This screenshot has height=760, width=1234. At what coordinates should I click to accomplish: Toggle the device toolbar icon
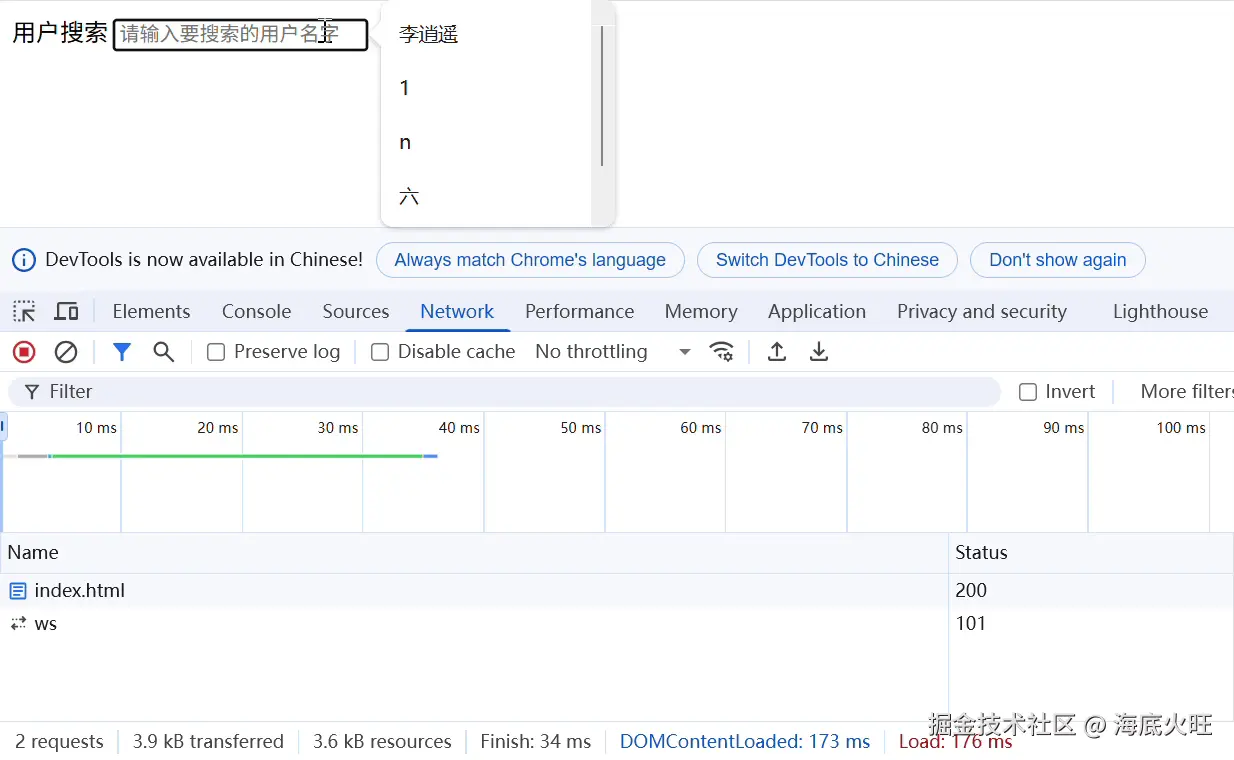(x=66, y=311)
